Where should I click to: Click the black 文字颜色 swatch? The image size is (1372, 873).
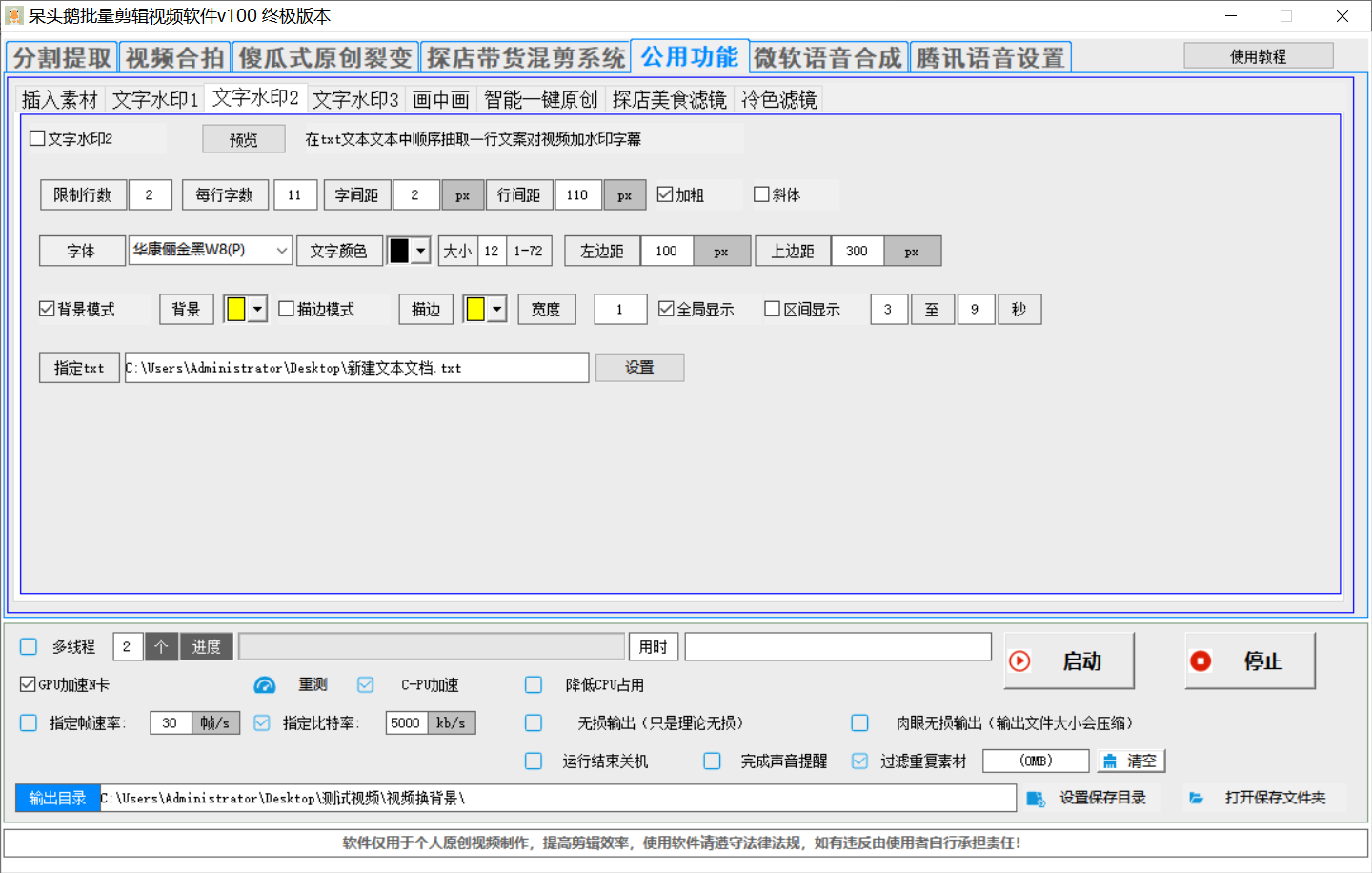tap(399, 251)
